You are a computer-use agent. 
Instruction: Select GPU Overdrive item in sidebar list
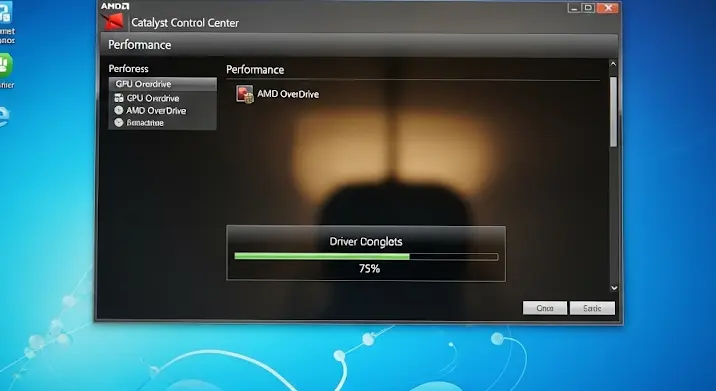tap(153, 98)
